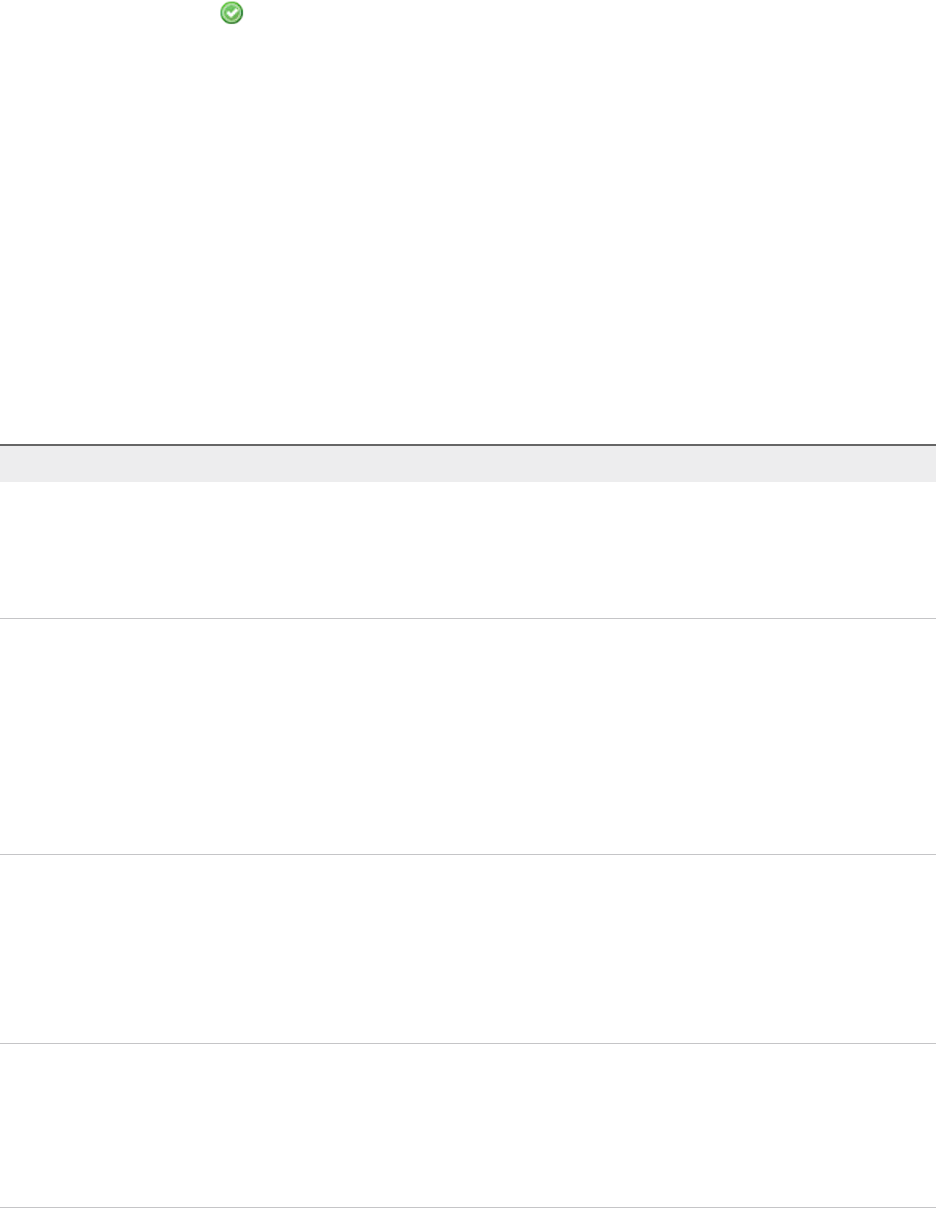The height and width of the screenshot is (1208, 936).
Task: Click the left side of the first blank row
Action: pyautogui.click(x=60, y=550)
